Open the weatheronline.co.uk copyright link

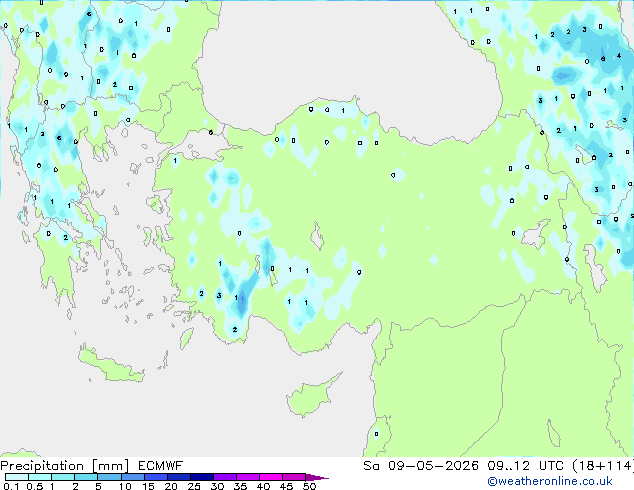click(549, 481)
